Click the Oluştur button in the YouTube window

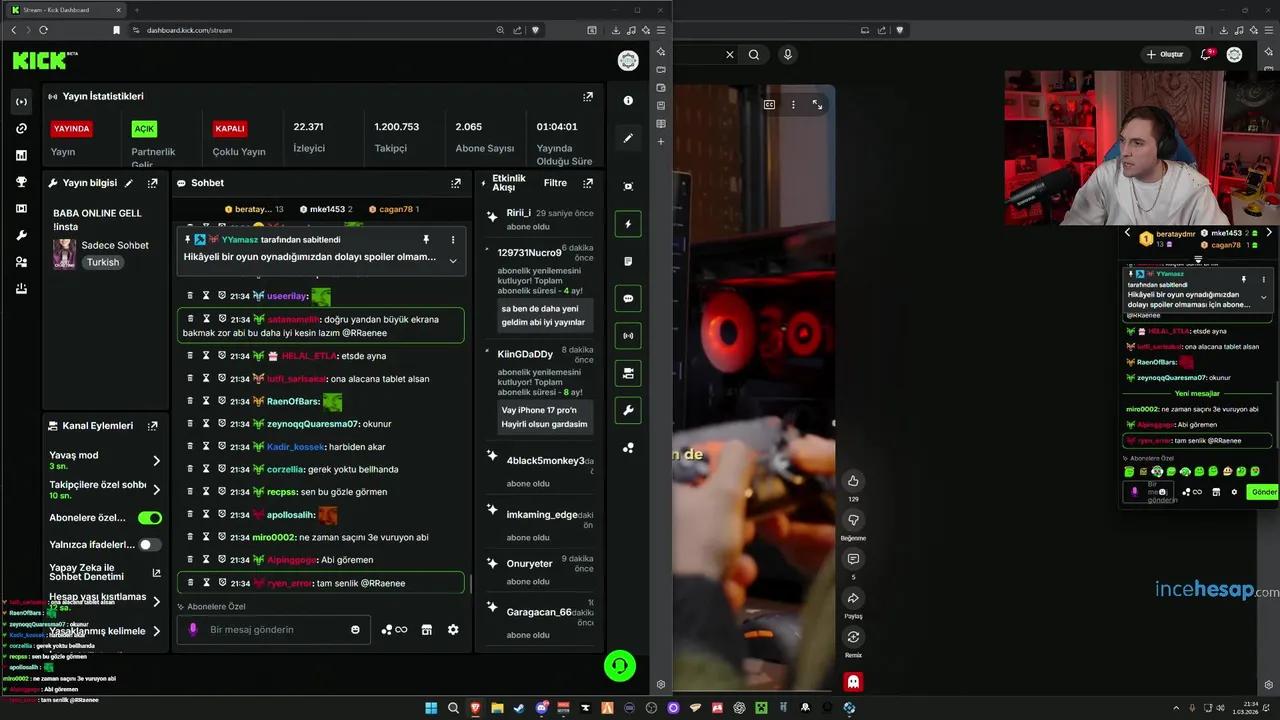tap(1165, 55)
